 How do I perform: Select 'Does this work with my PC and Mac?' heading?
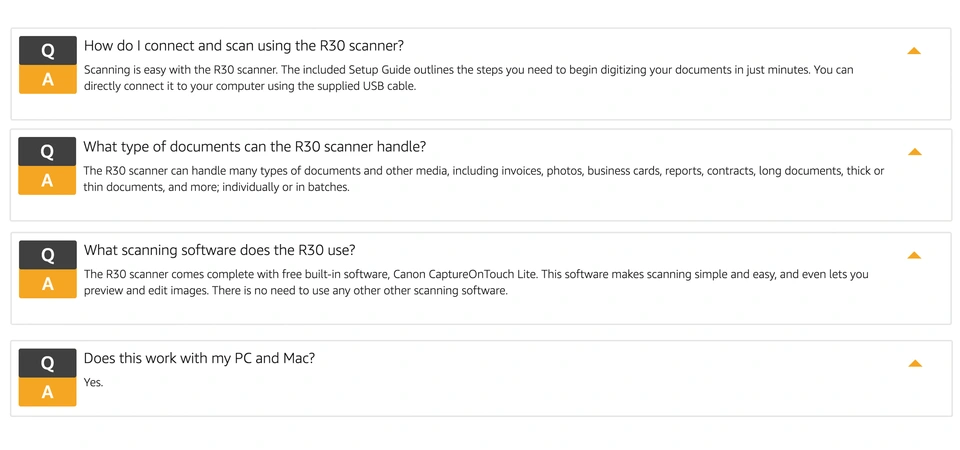(x=200, y=358)
